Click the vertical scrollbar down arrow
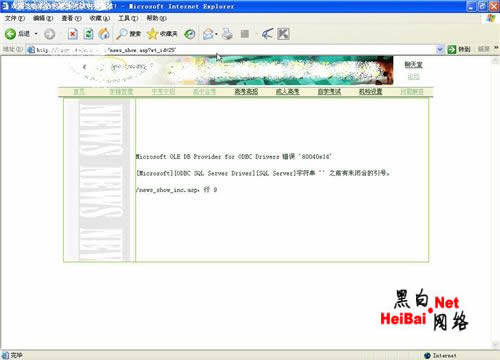Screen dimensions: 500x360 point(495,344)
